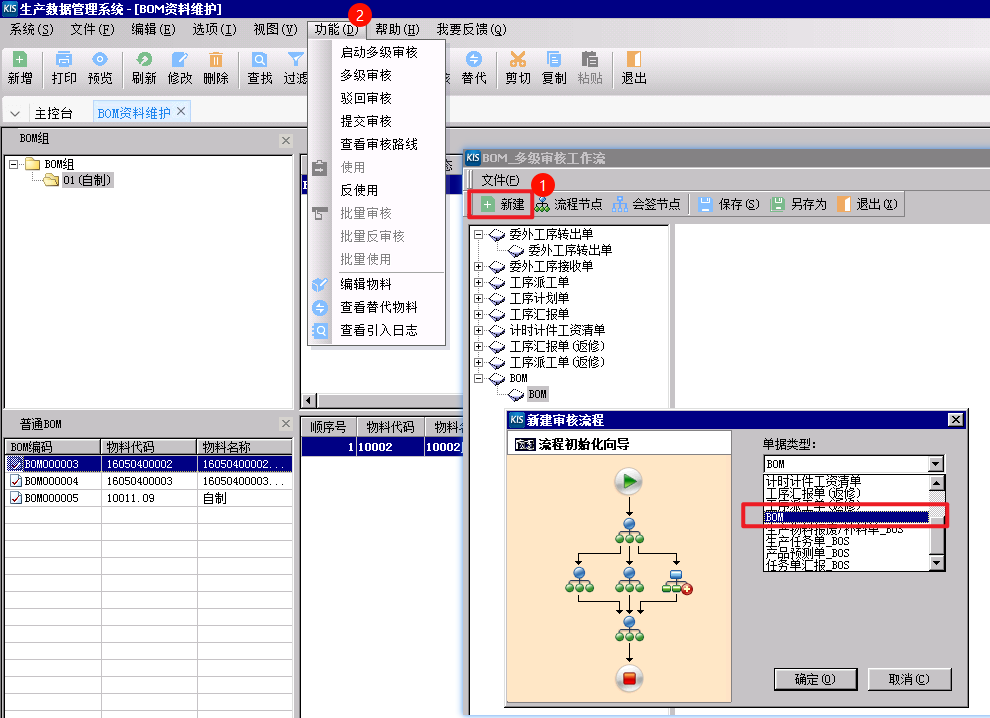Open the 单据类型 dropdown arrow
The height and width of the screenshot is (718, 990).
pyautogui.click(x=936, y=464)
